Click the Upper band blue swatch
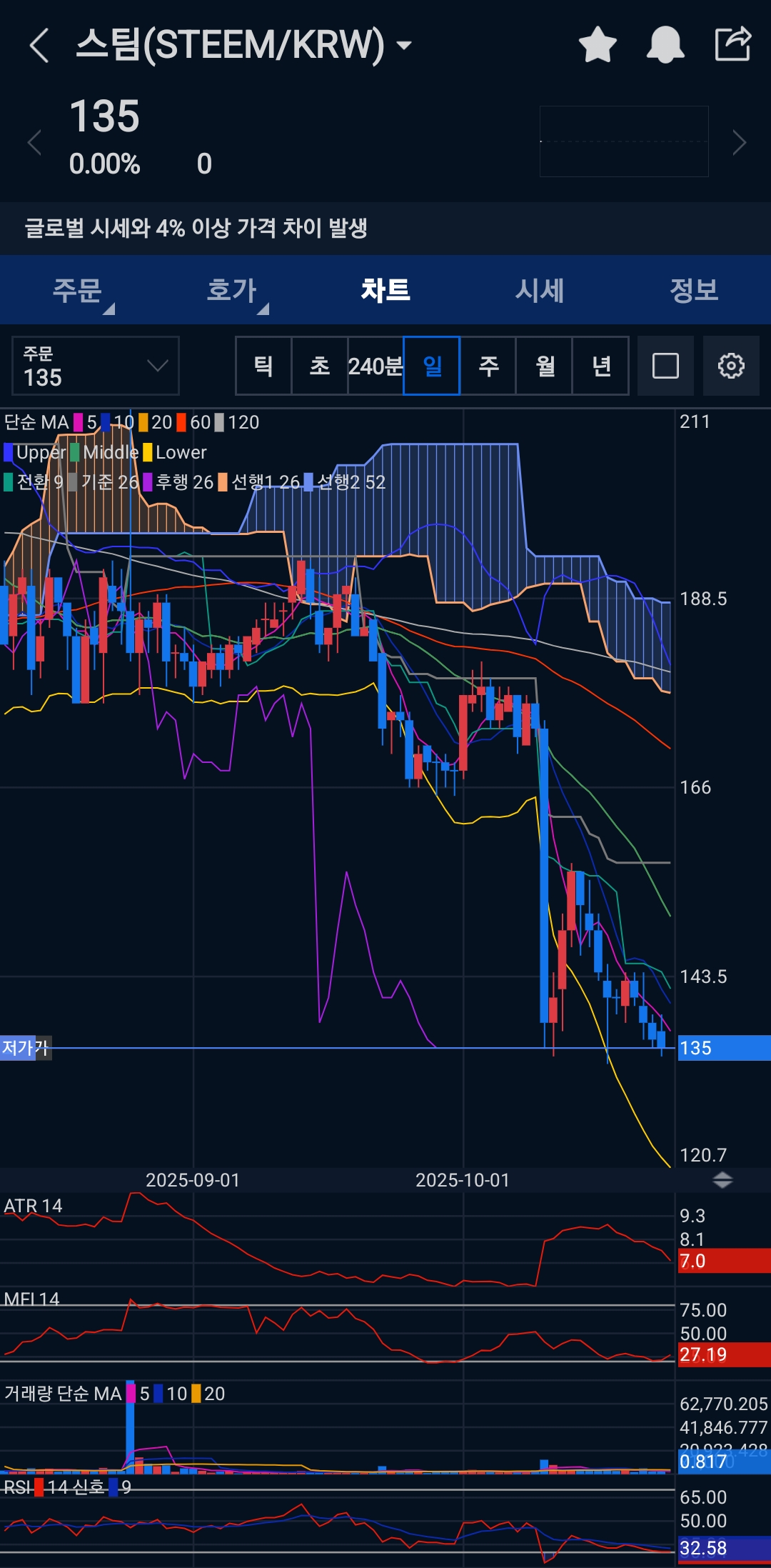The image size is (771, 1568). pyautogui.click(x=9, y=452)
